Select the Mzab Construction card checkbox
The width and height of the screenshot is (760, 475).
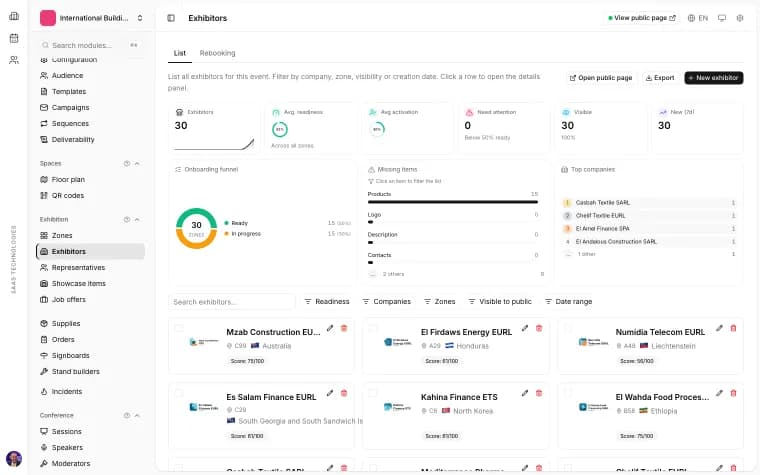pyautogui.click(x=179, y=328)
